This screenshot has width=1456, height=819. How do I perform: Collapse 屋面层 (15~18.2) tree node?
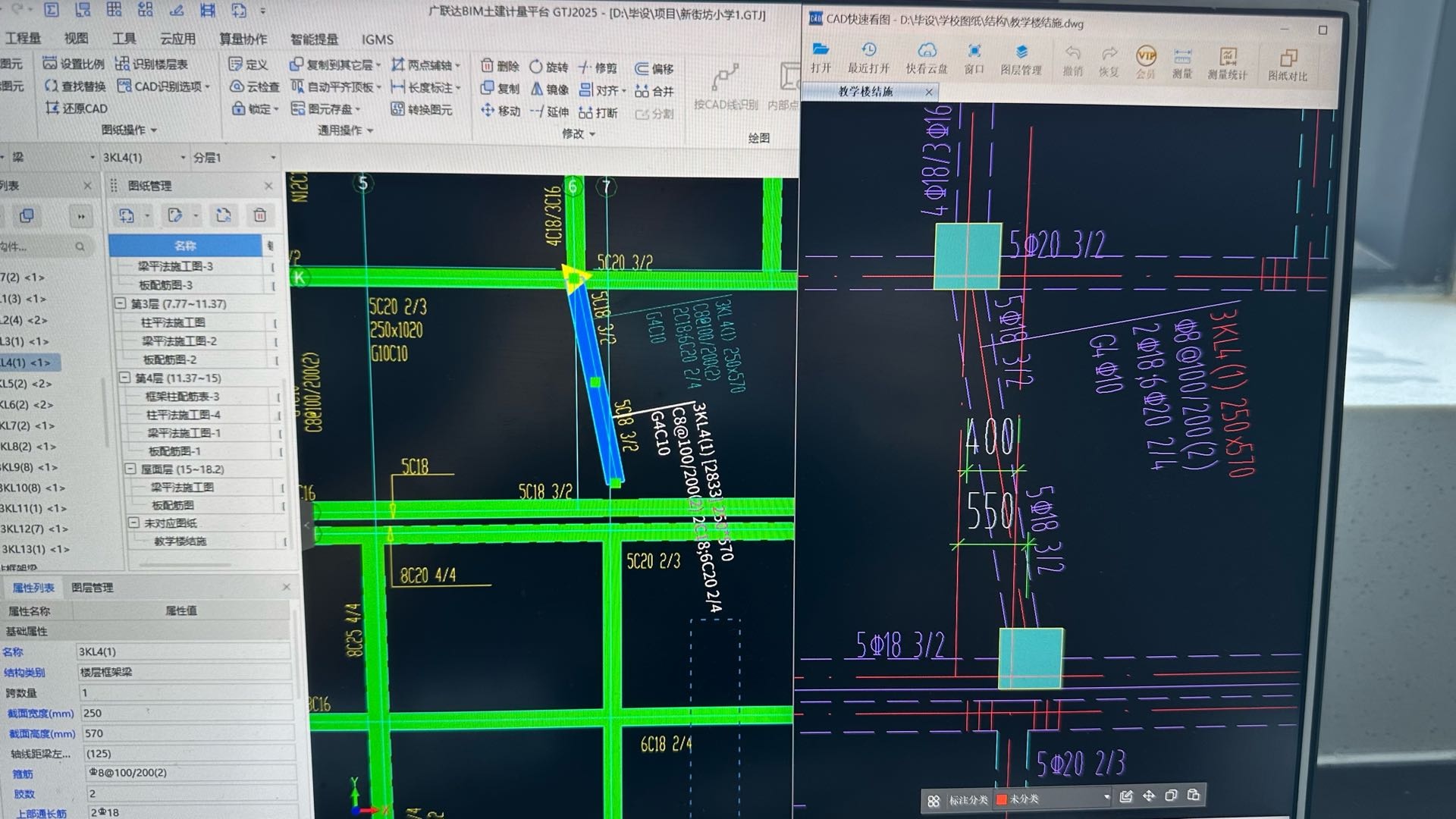(130, 469)
